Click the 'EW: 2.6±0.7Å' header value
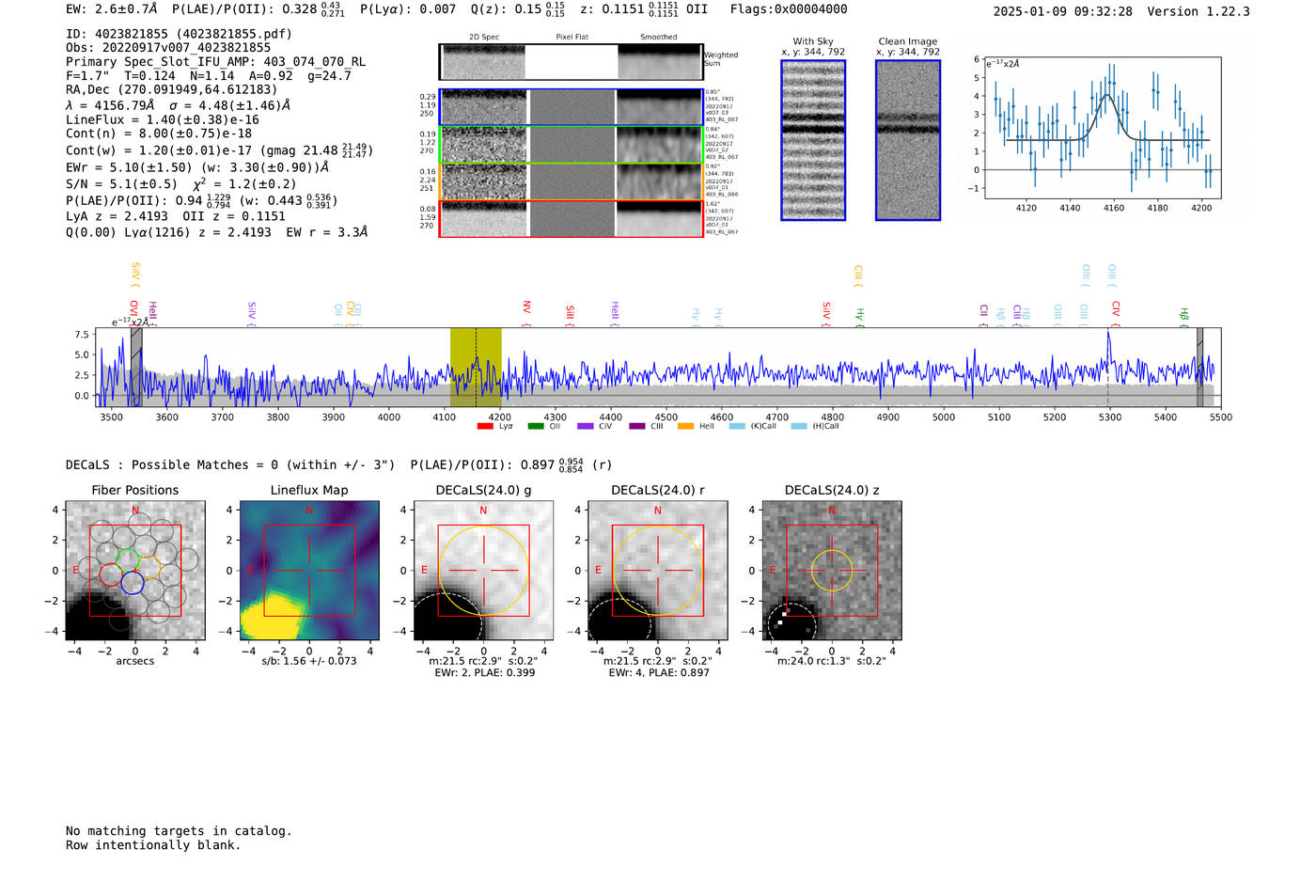 [x=113, y=9]
